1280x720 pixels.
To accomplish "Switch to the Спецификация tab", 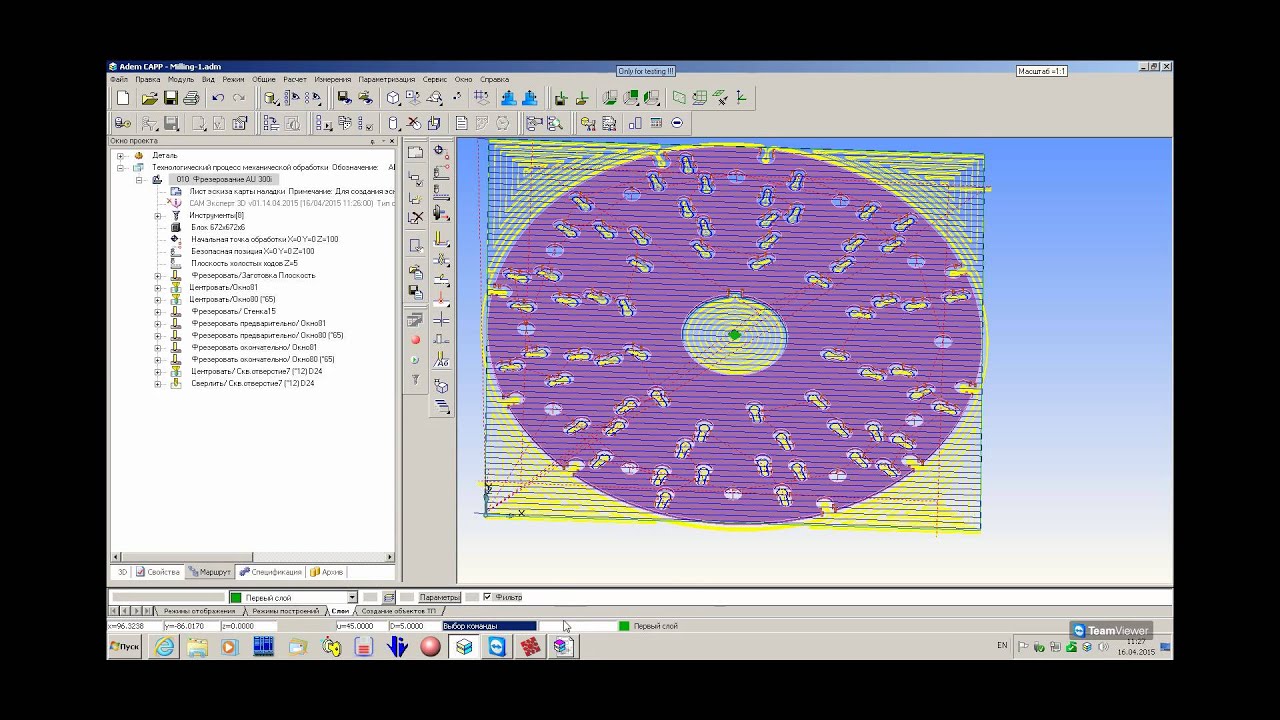I will 271,572.
